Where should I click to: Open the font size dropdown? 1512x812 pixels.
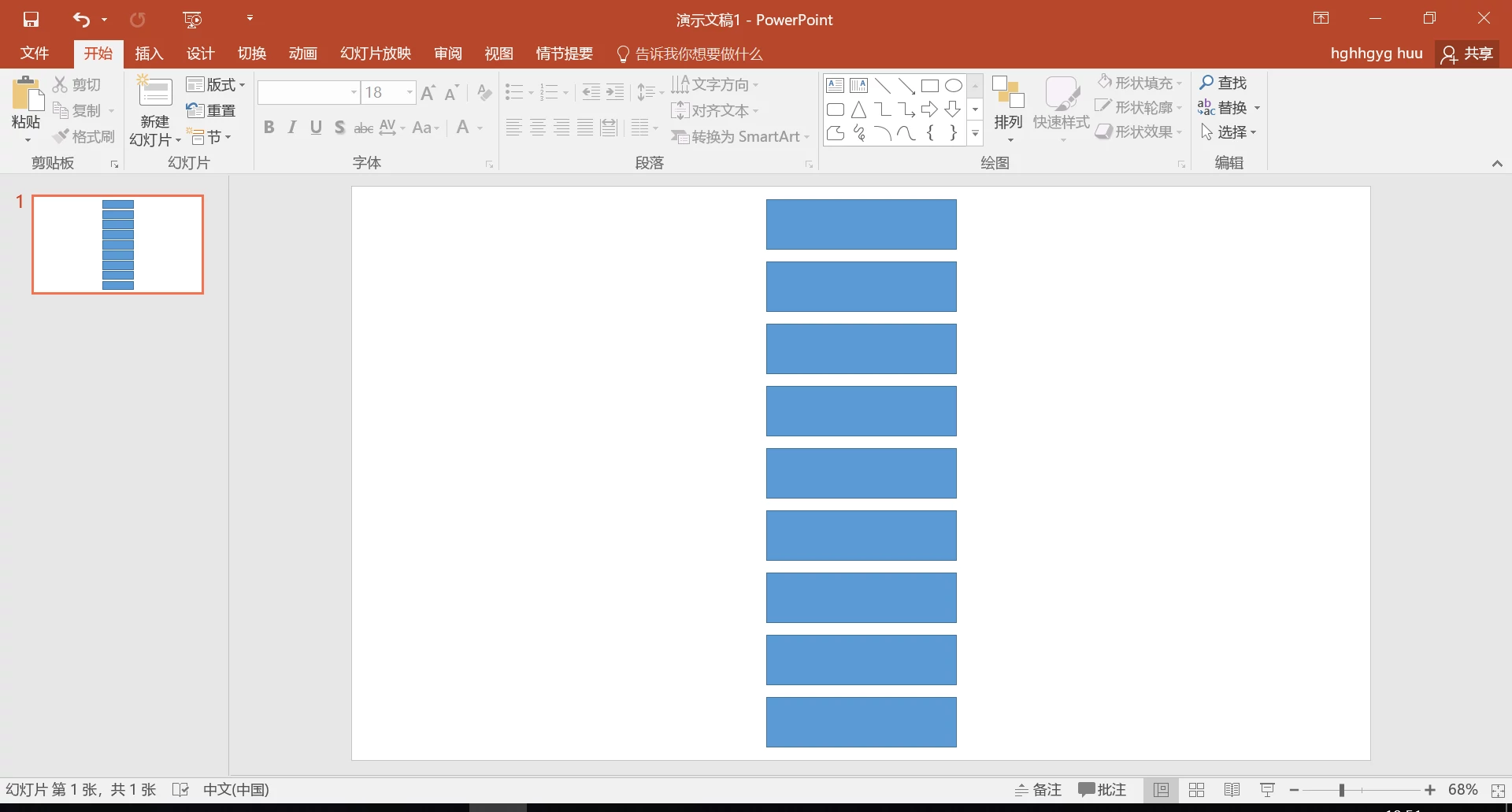(409, 93)
